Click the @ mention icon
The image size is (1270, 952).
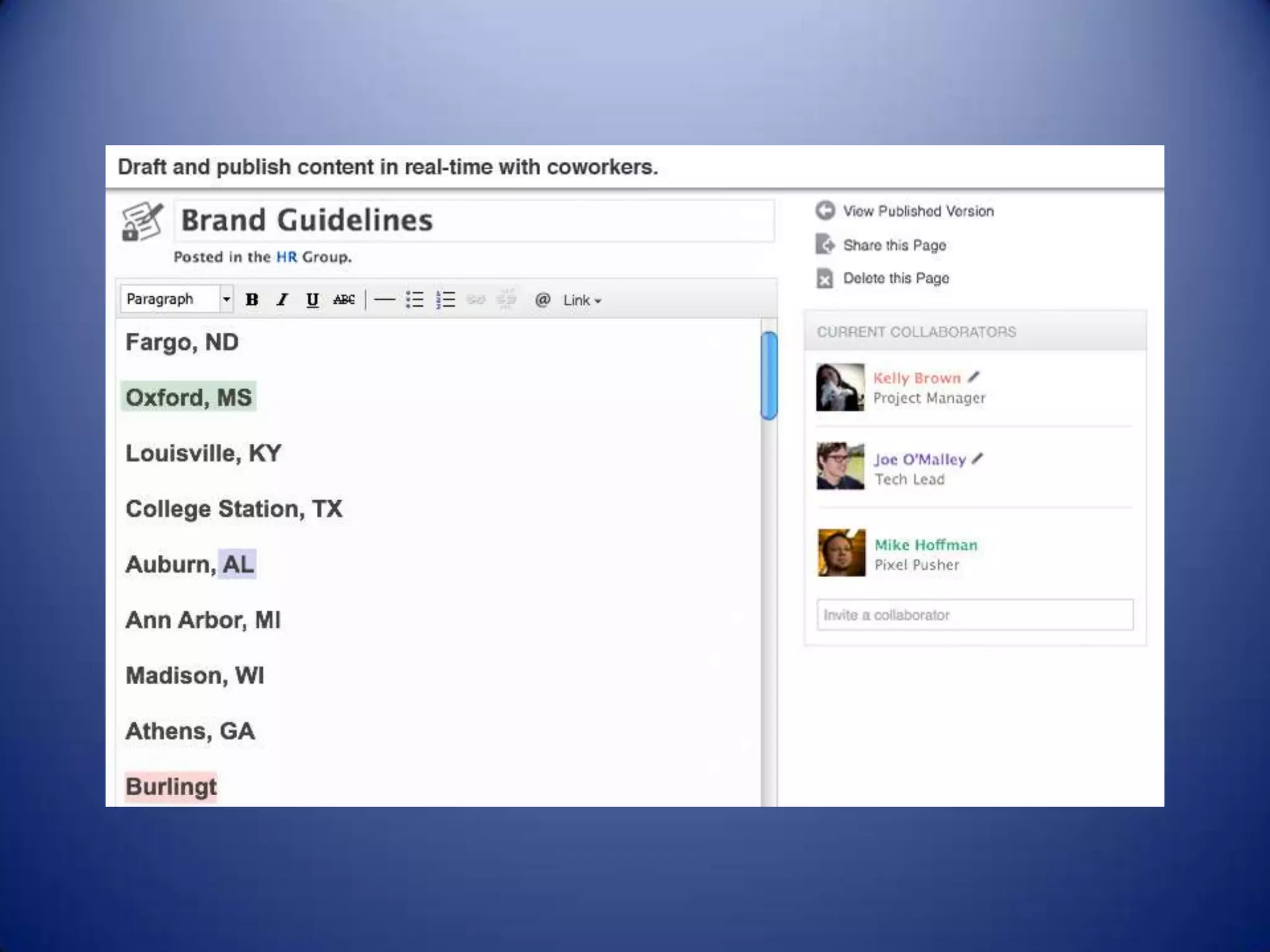(542, 300)
